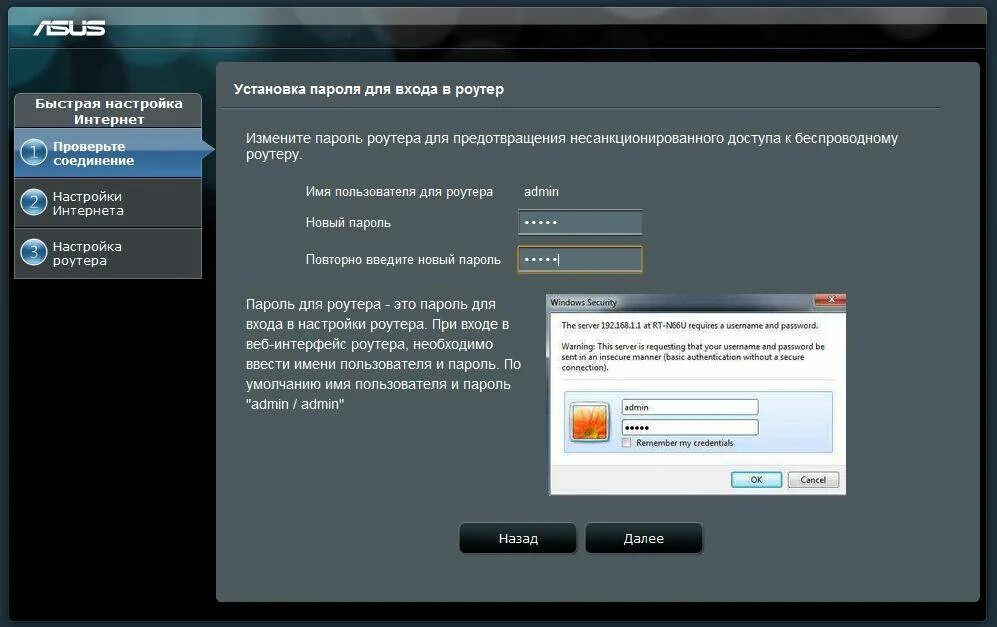Open Настройки Интернета step

click(x=108, y=203)
